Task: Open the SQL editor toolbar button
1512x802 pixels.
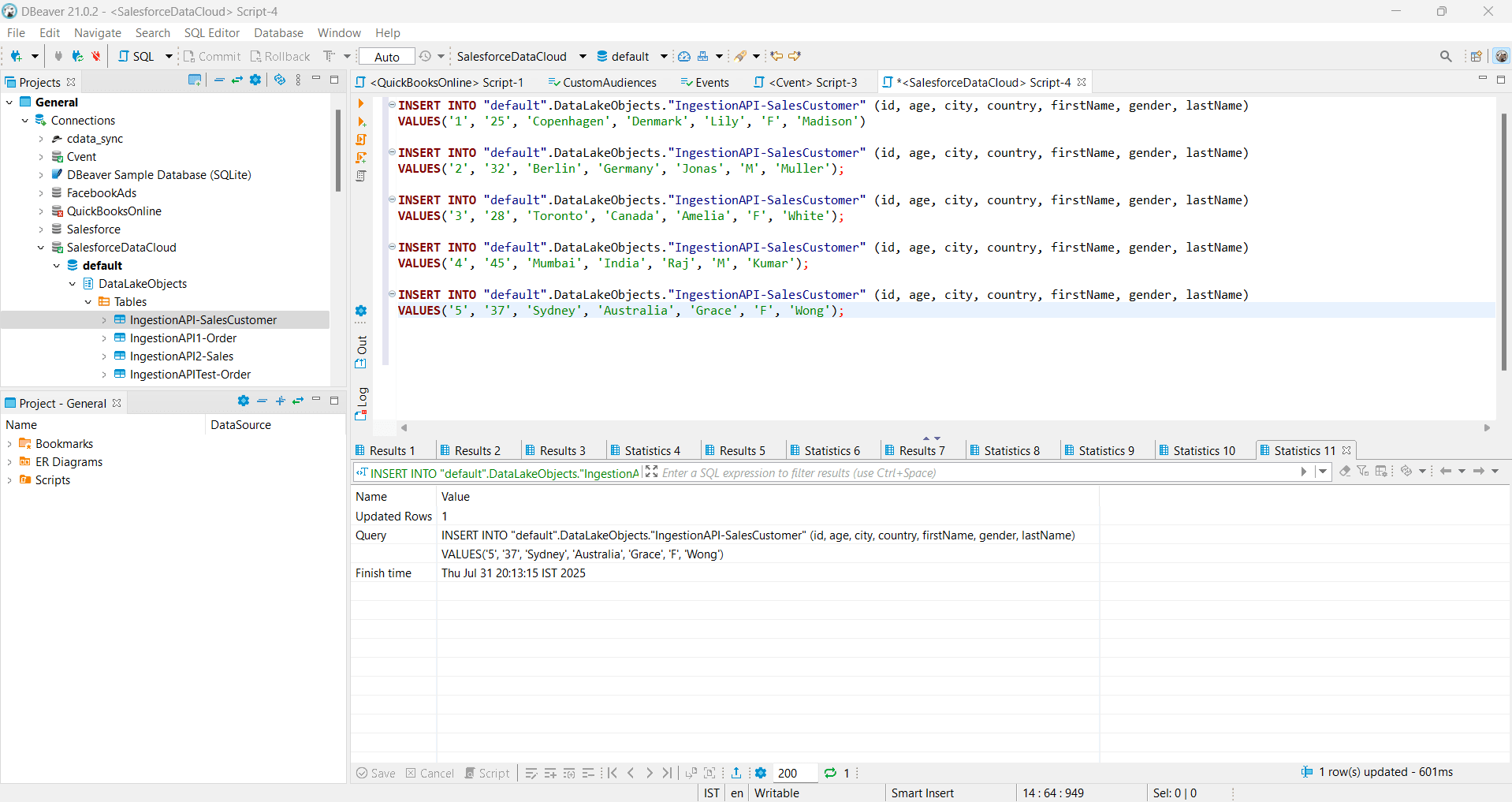Action: 136,56
